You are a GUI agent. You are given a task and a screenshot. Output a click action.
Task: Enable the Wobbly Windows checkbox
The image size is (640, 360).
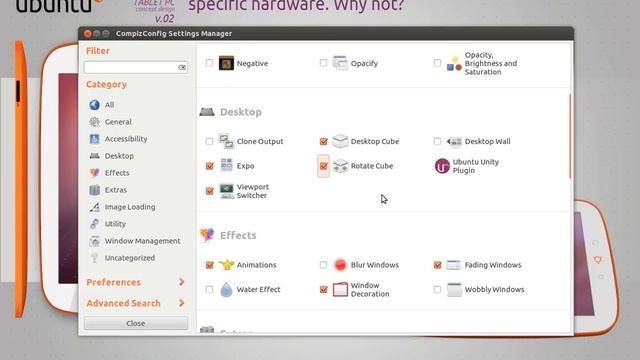[x=437, y=289]
